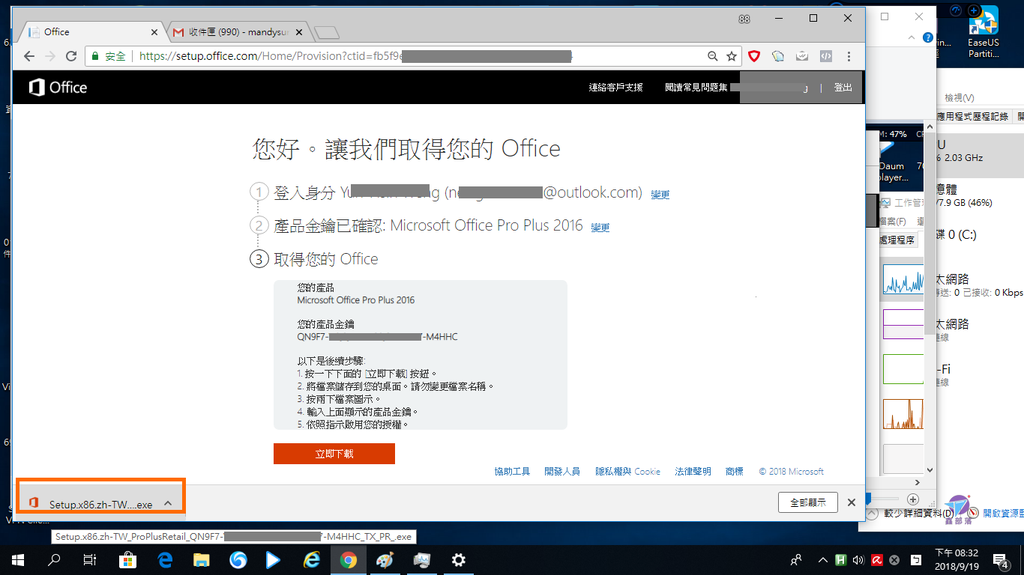Expand options for Setup.x86.zh-TW download

coord(168,504)
